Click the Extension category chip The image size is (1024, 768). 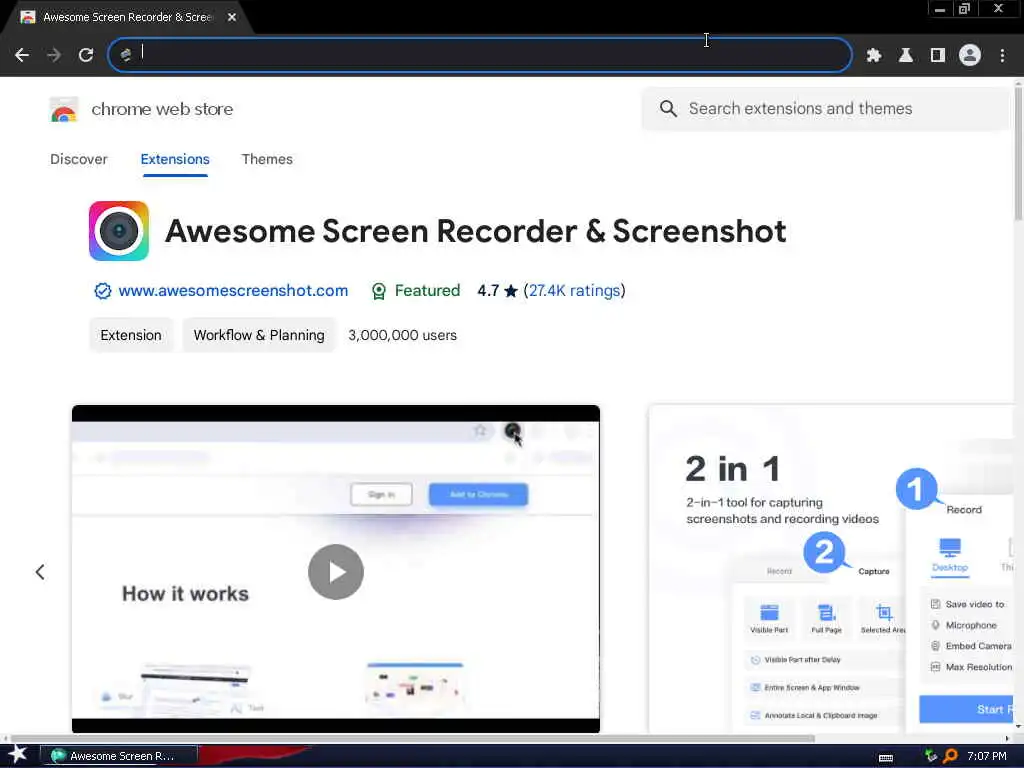click(131, 335)
